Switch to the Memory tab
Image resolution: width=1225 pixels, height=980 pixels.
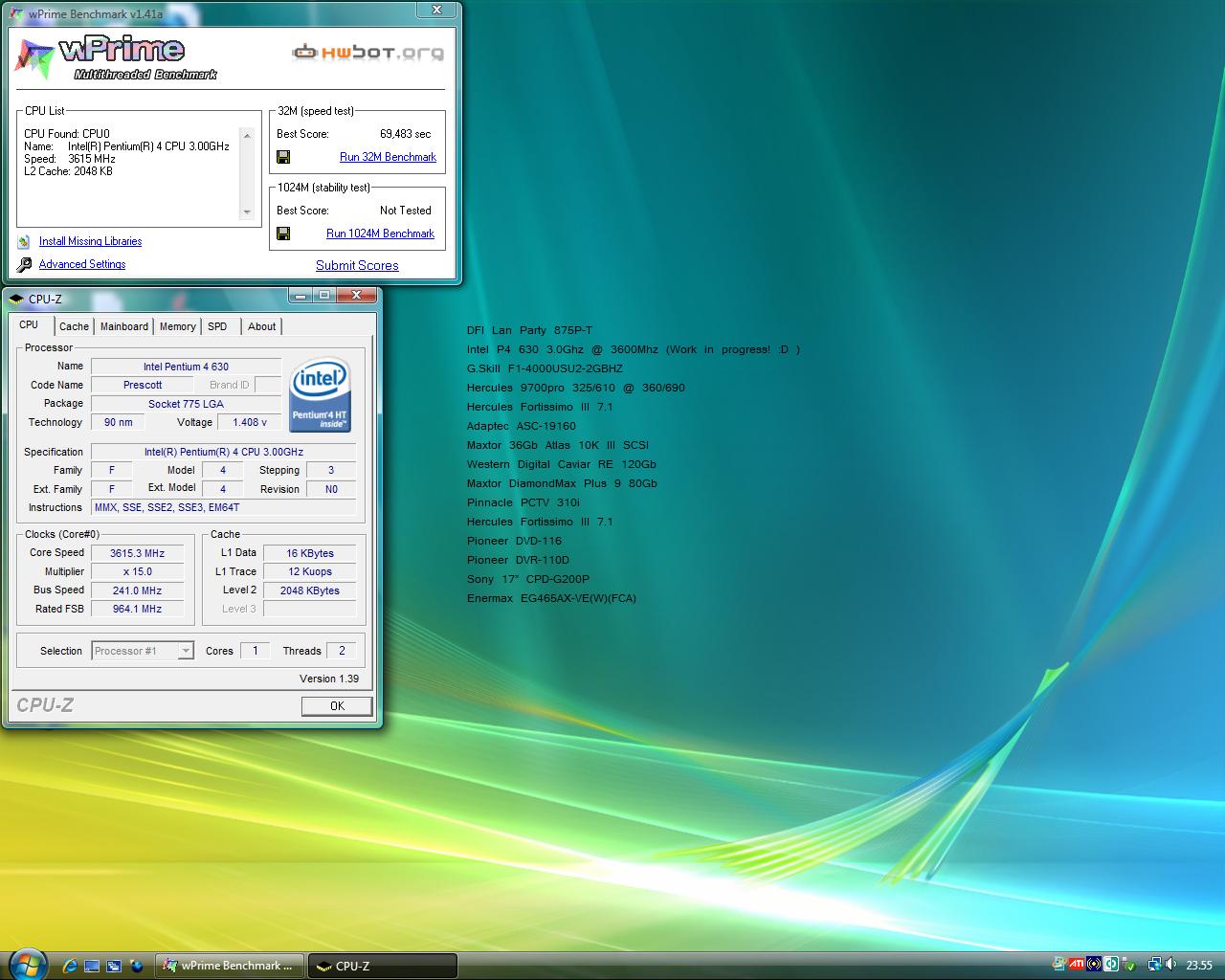click(178, 326)
